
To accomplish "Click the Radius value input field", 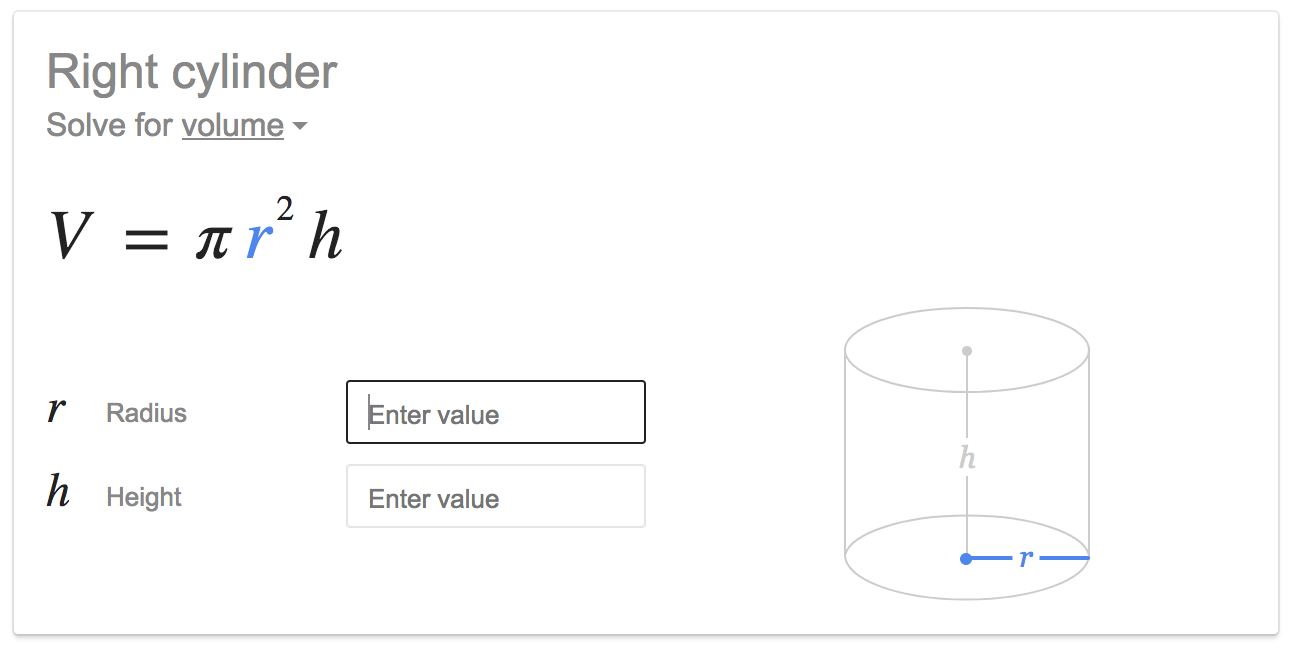I will (495, 412).
